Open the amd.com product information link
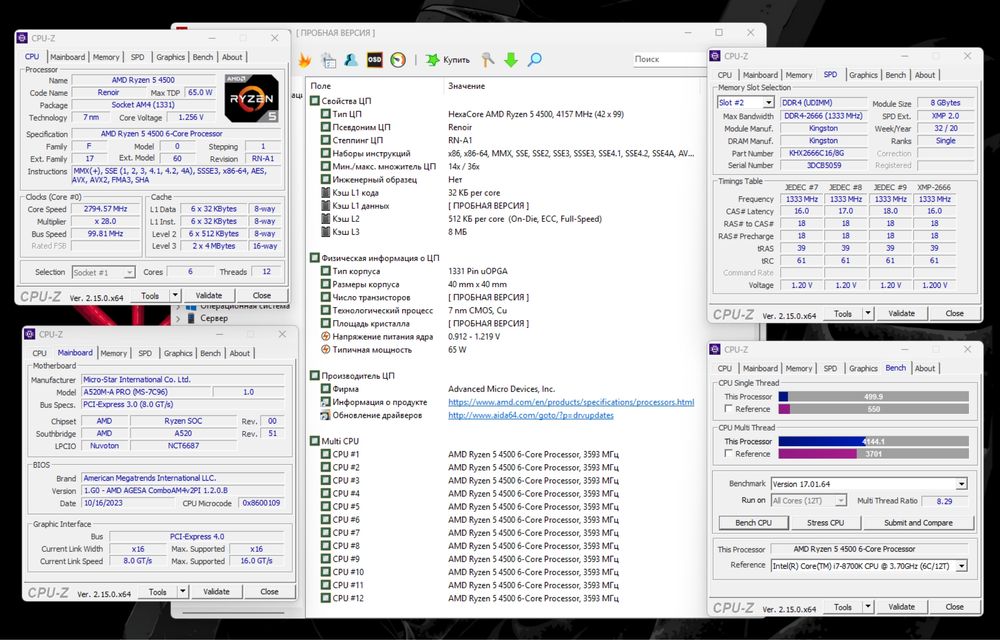 [x=570, y=402]
